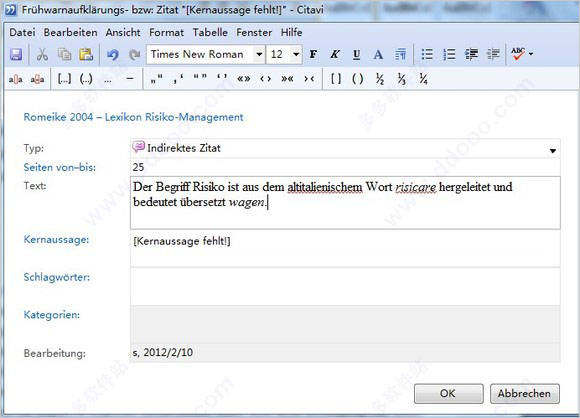This screenshot has height=418, width=580.
Task: Click paragraph formatting icon
Action: pos(400,54)
